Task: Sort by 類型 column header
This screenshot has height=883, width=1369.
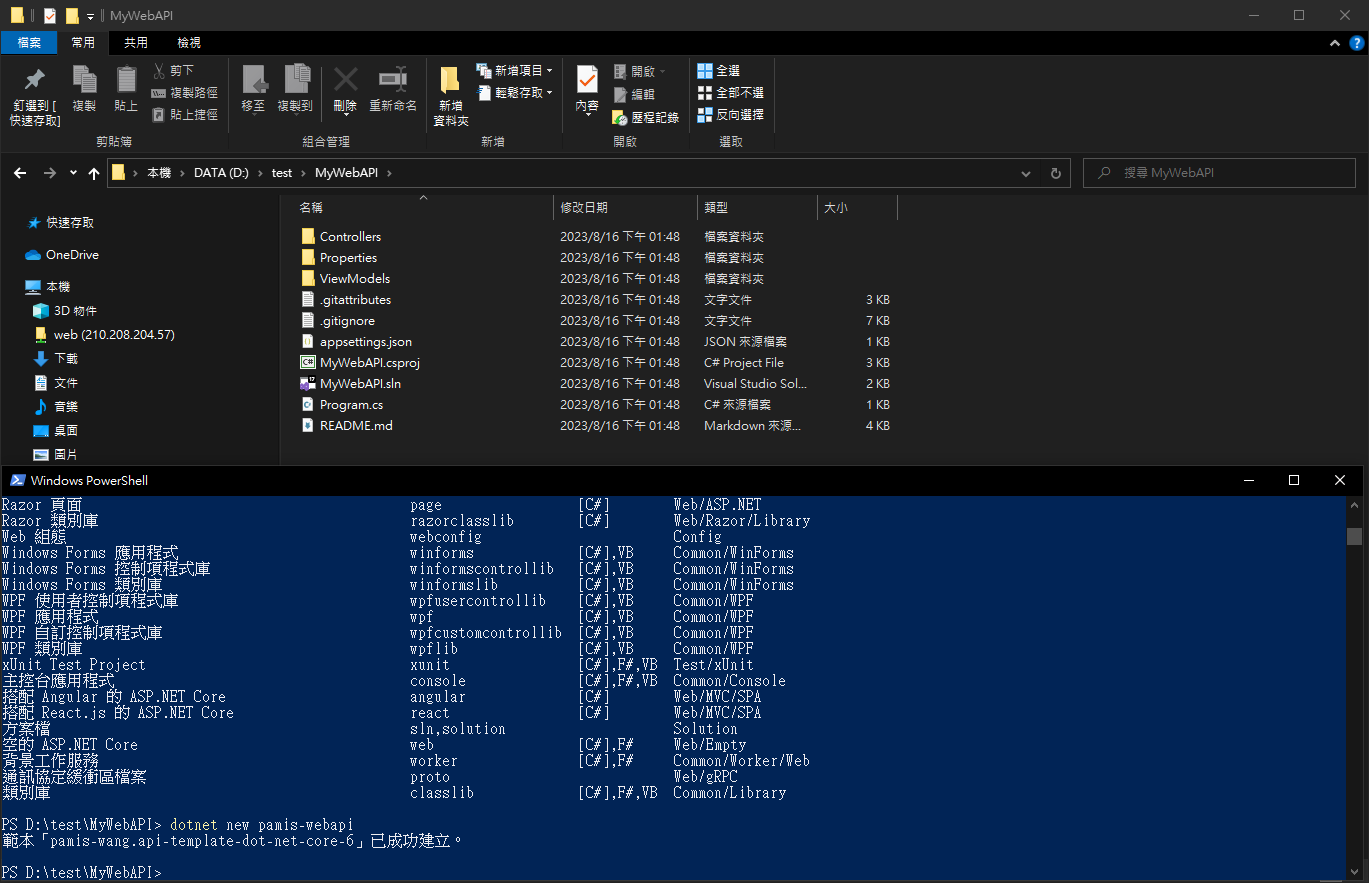Action: coord(757,208)
